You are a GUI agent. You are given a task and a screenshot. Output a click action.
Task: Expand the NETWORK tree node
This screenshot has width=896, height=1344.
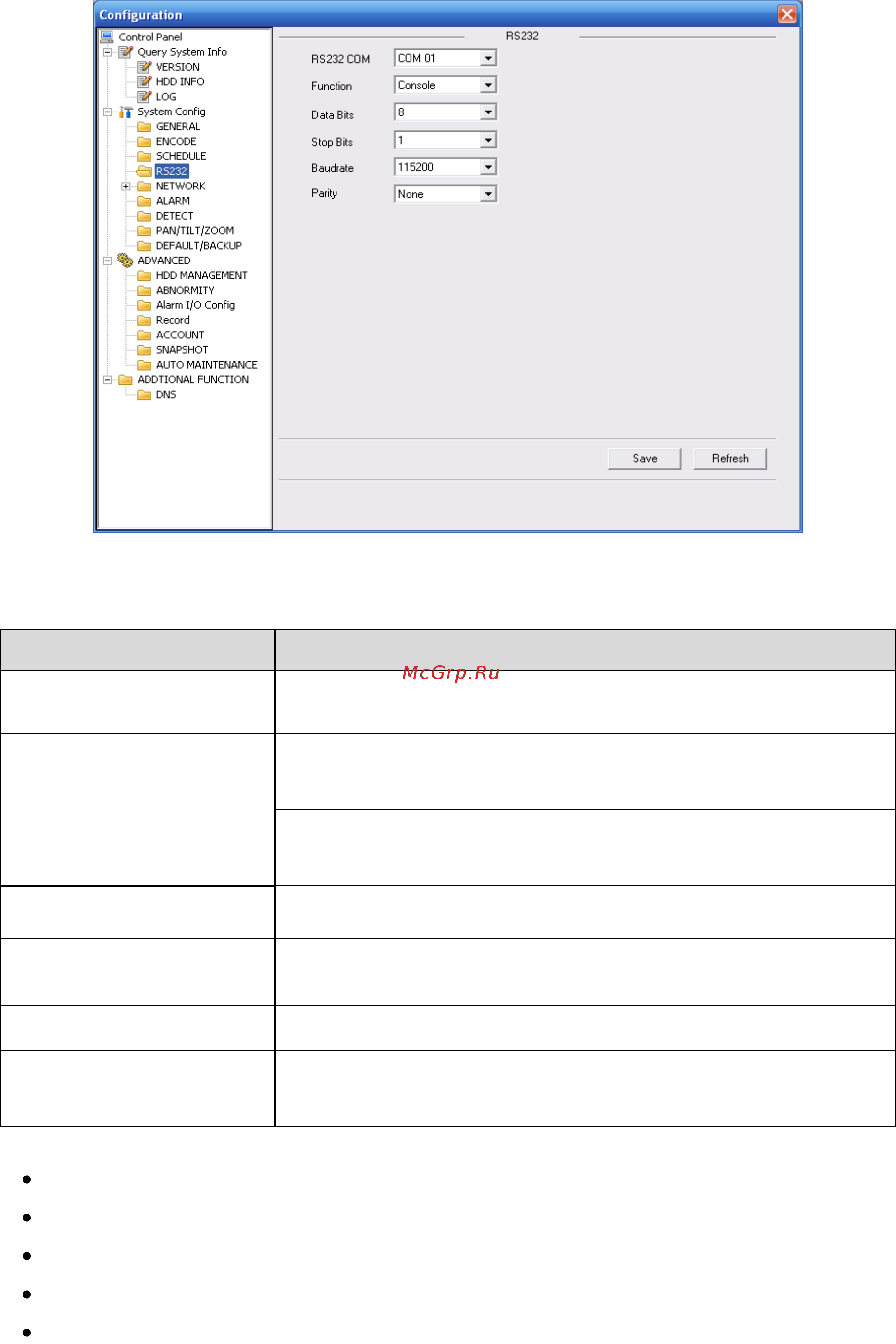126,187
